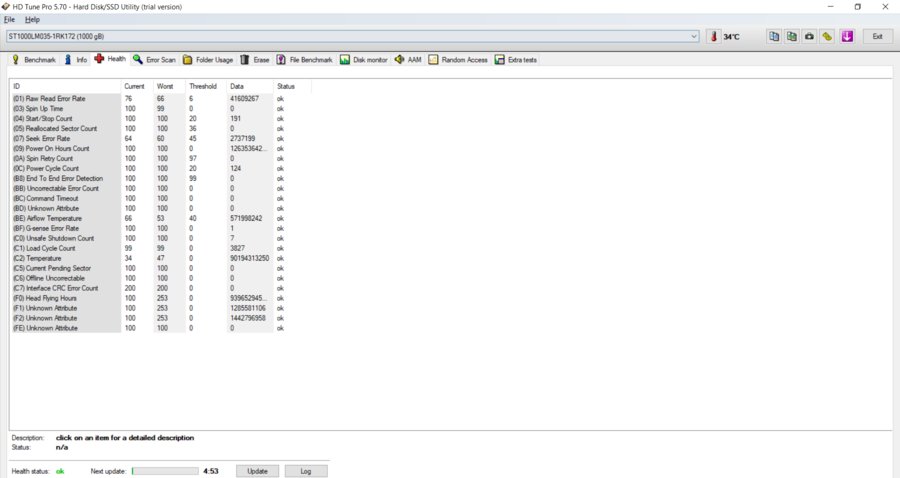Select the Start/Stop Count attribute

[x=161, y=119]
